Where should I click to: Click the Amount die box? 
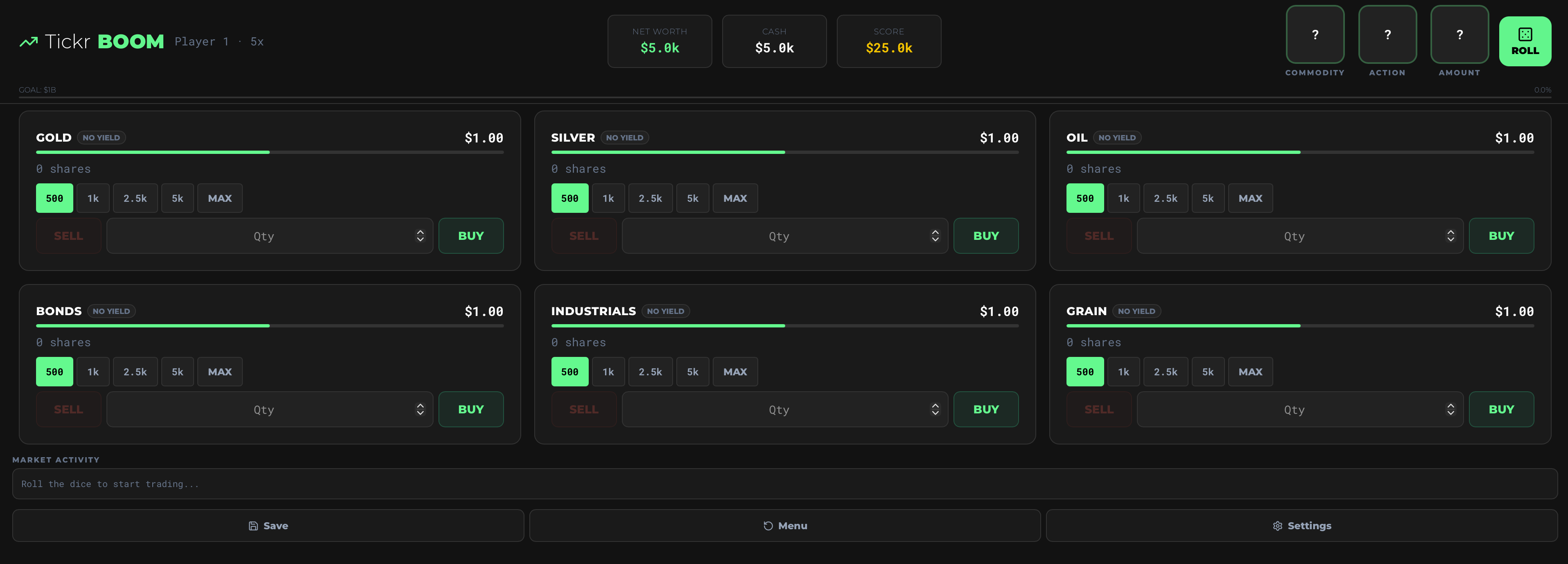click(1459, 35)
